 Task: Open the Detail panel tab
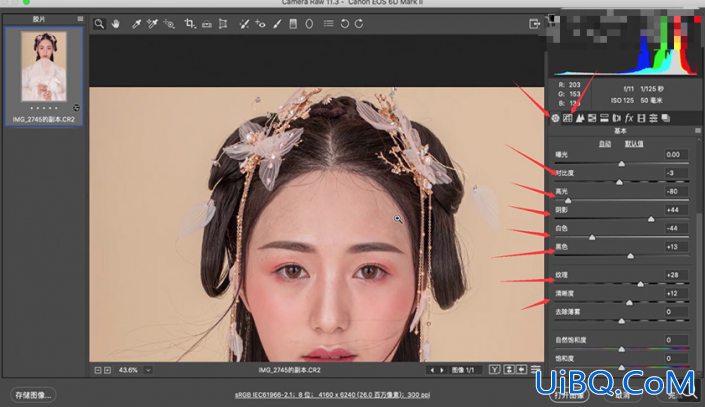coord(580,118)
